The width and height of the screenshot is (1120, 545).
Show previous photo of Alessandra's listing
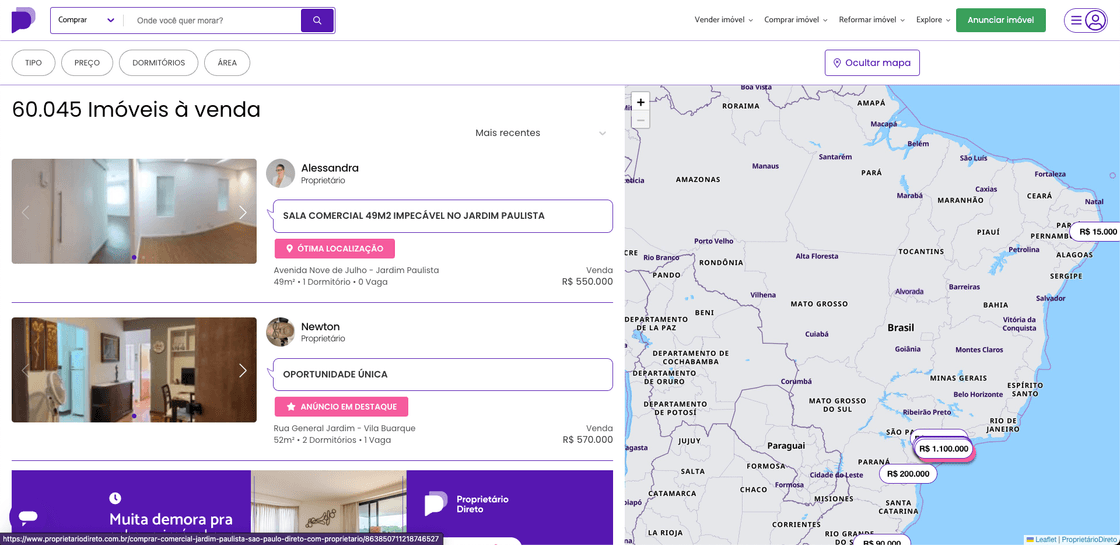pos(26,212)
